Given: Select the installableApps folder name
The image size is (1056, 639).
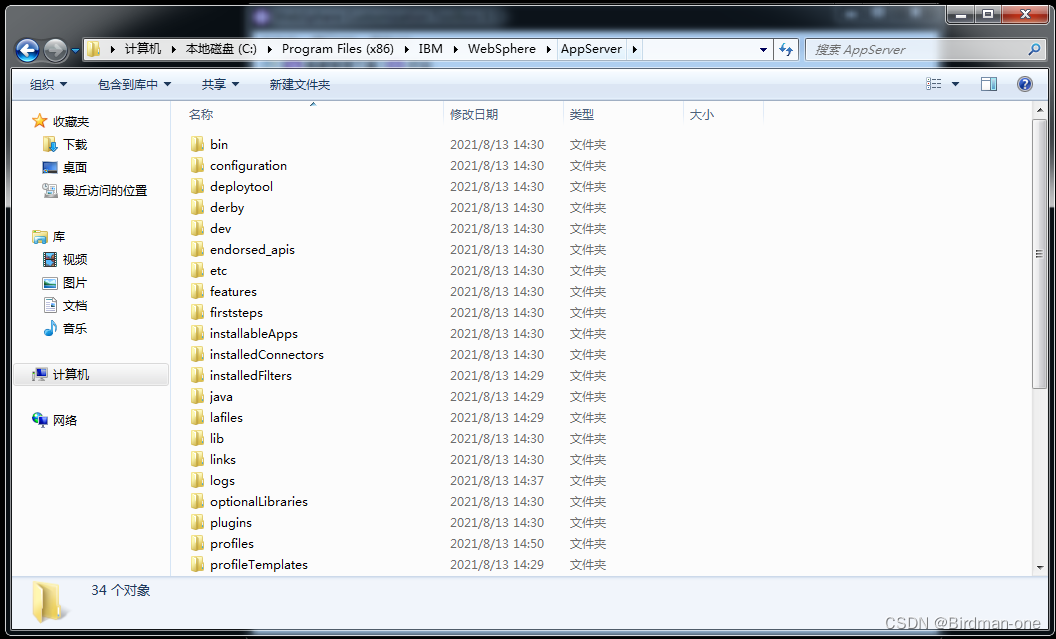Looking at the screenshot, I should 254,333.
